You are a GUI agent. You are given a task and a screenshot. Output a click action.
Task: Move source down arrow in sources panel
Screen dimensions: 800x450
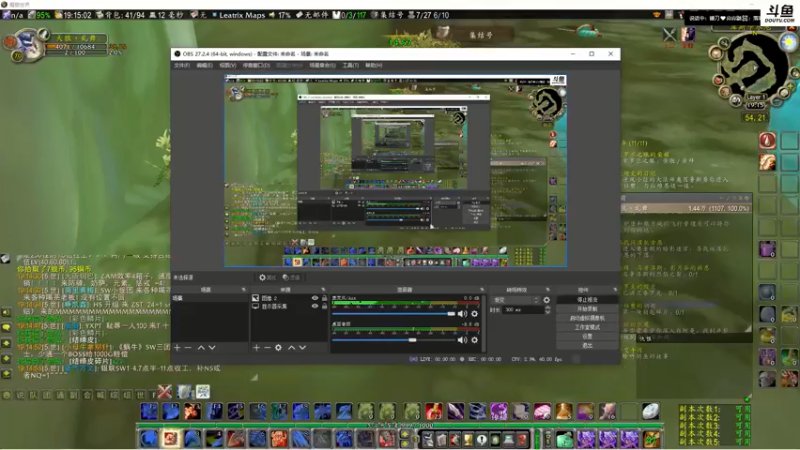302,347
